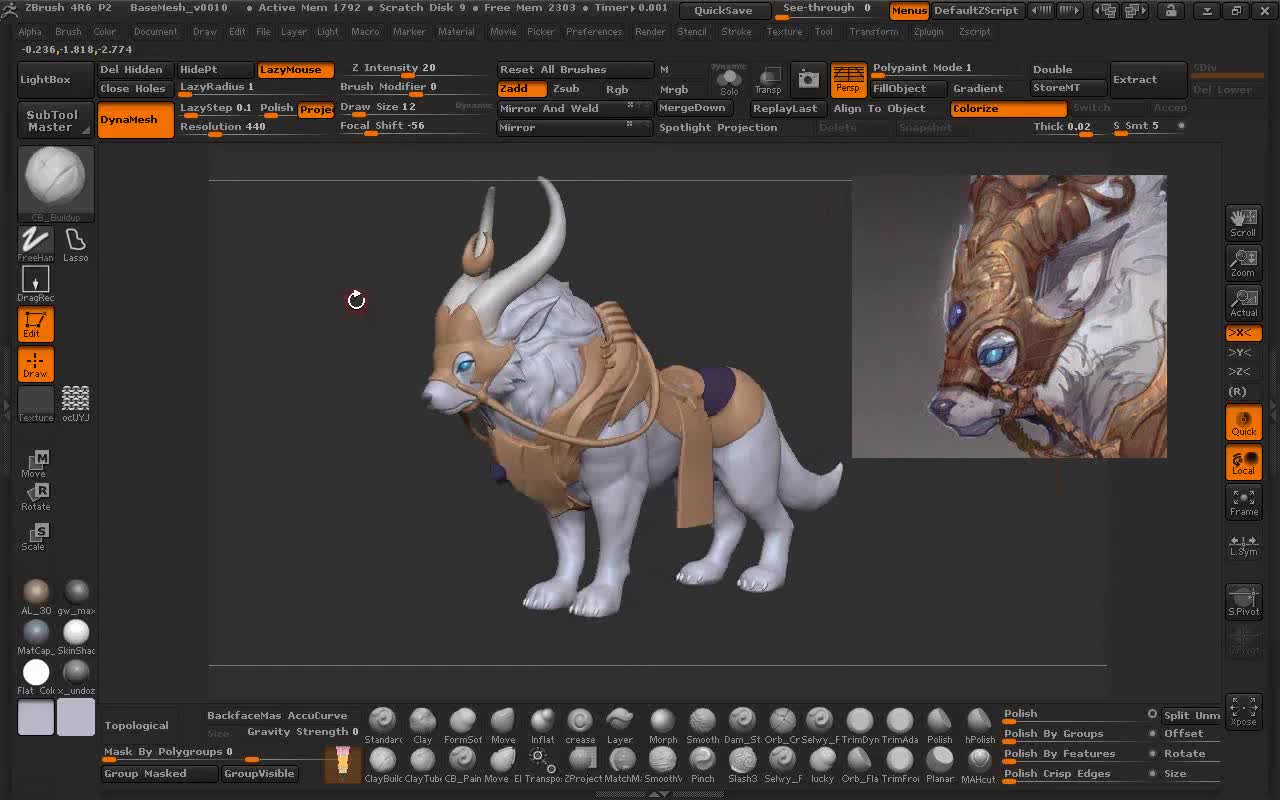The width and height of the screenshot is (1280, 800).
Task: Open the Document menu
Action: click(155, 31)
